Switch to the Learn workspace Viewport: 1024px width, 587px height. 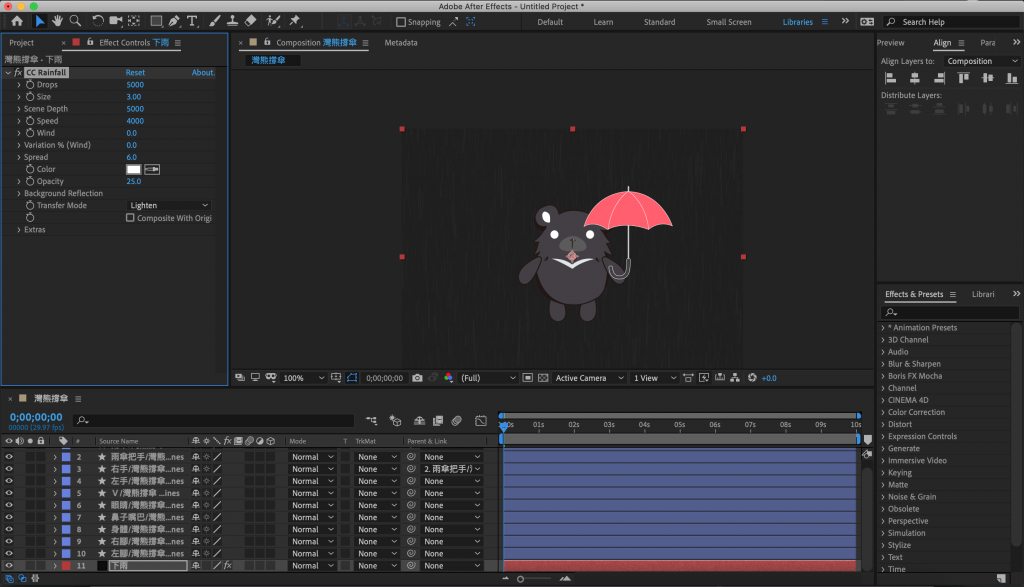pos(603,22)
